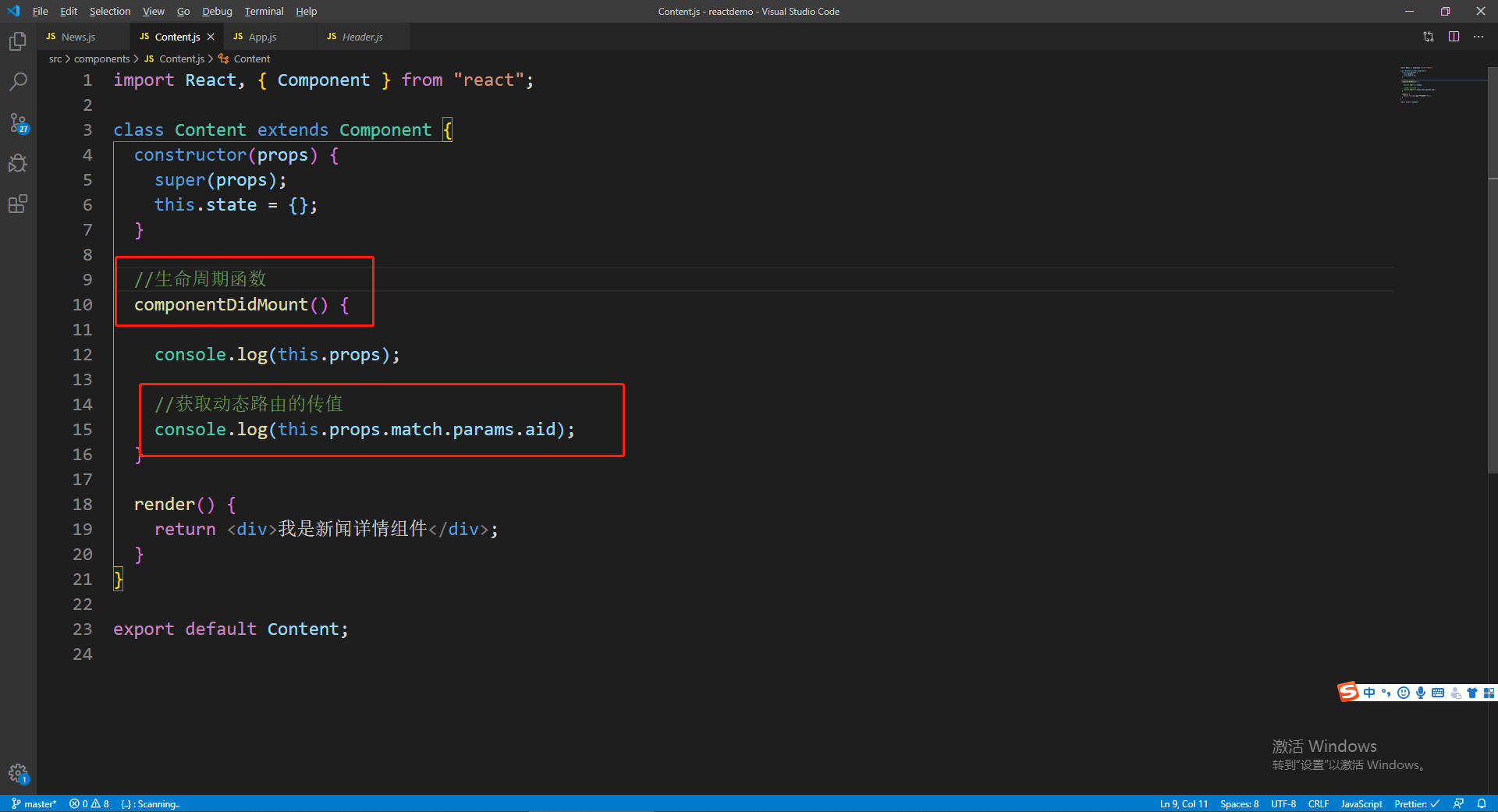Open Problems via errors and warnings count
The height and width of the screenshot is (812, 1498).
click(x=89, y=803)
